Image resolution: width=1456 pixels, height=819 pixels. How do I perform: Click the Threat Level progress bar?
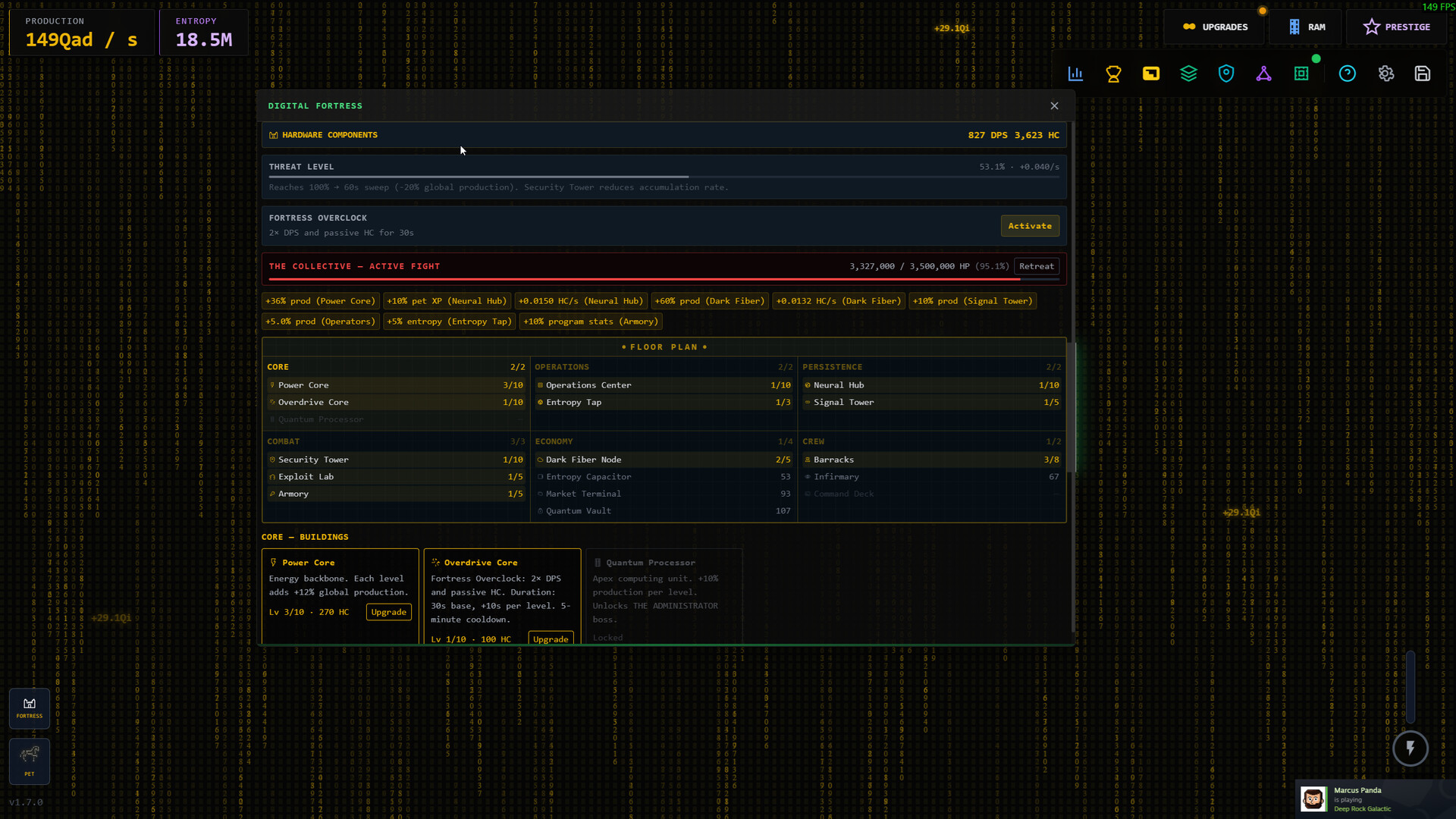click(664, 177)
